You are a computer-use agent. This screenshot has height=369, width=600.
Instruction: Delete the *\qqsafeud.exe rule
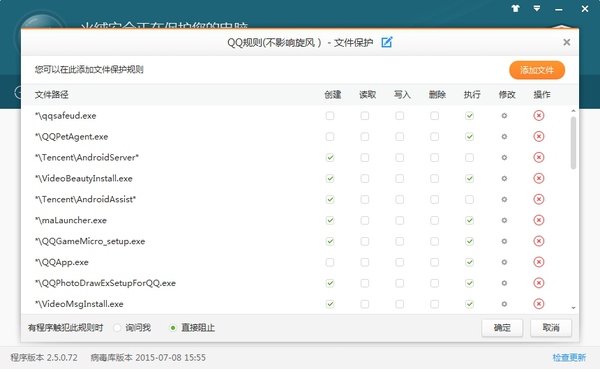coord(539,116)
